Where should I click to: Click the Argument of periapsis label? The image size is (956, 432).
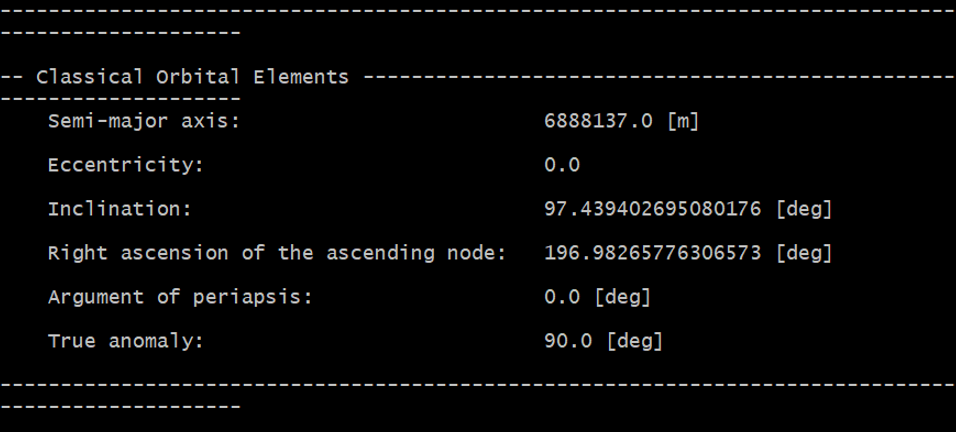(x=180, y=298)
